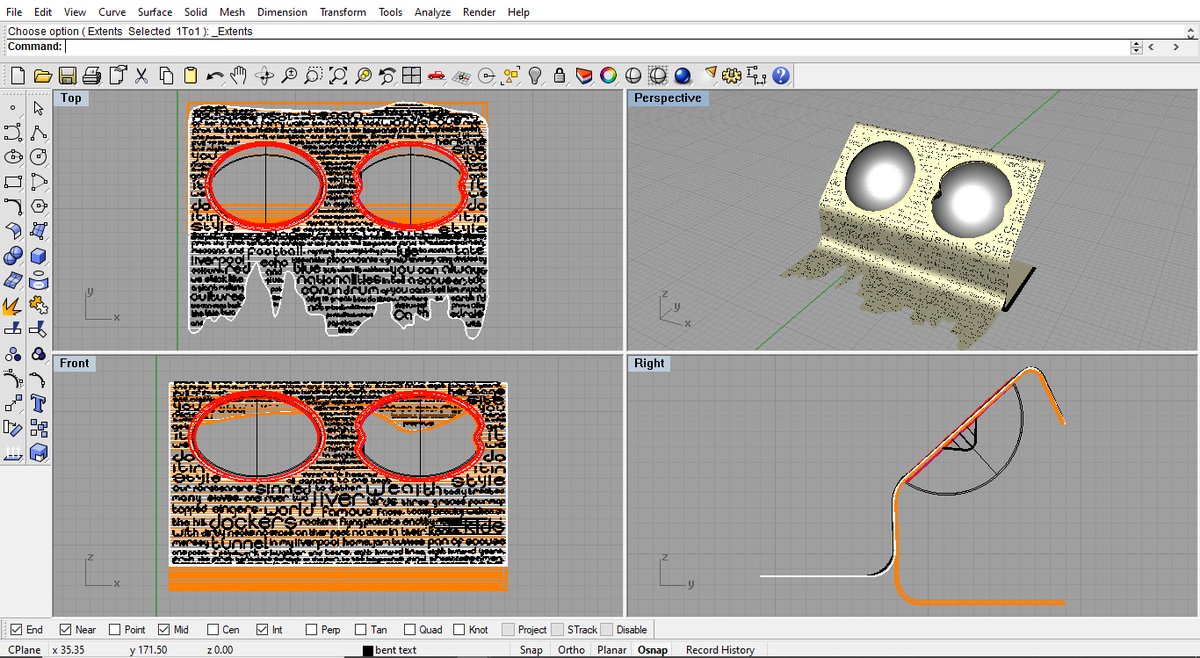The width and height of the screenshot is (1200, 658).
Task: Enable the Point osnap checkbox
Action: click(114, 630)
